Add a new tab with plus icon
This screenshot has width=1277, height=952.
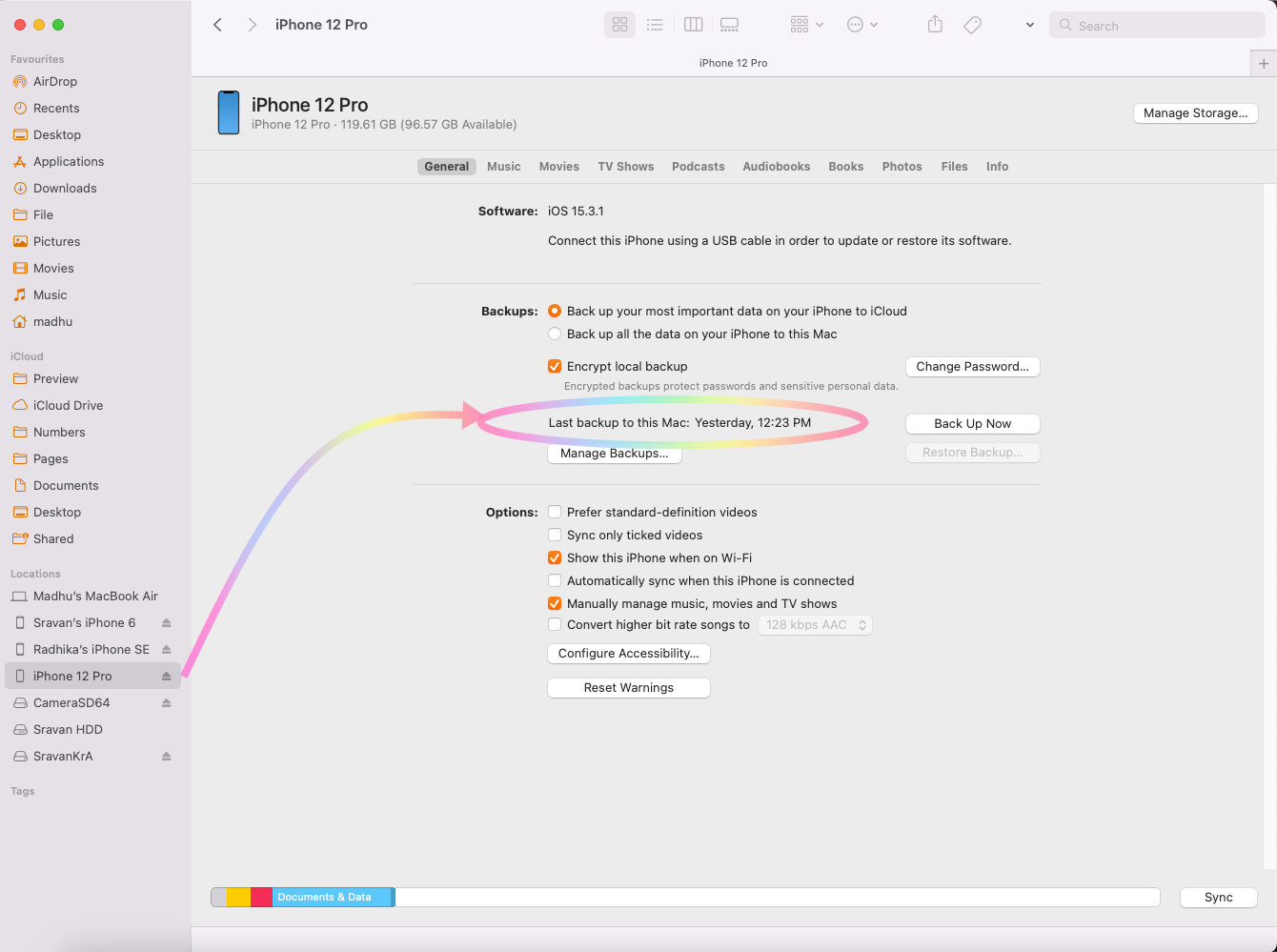tap(1264, 63)
